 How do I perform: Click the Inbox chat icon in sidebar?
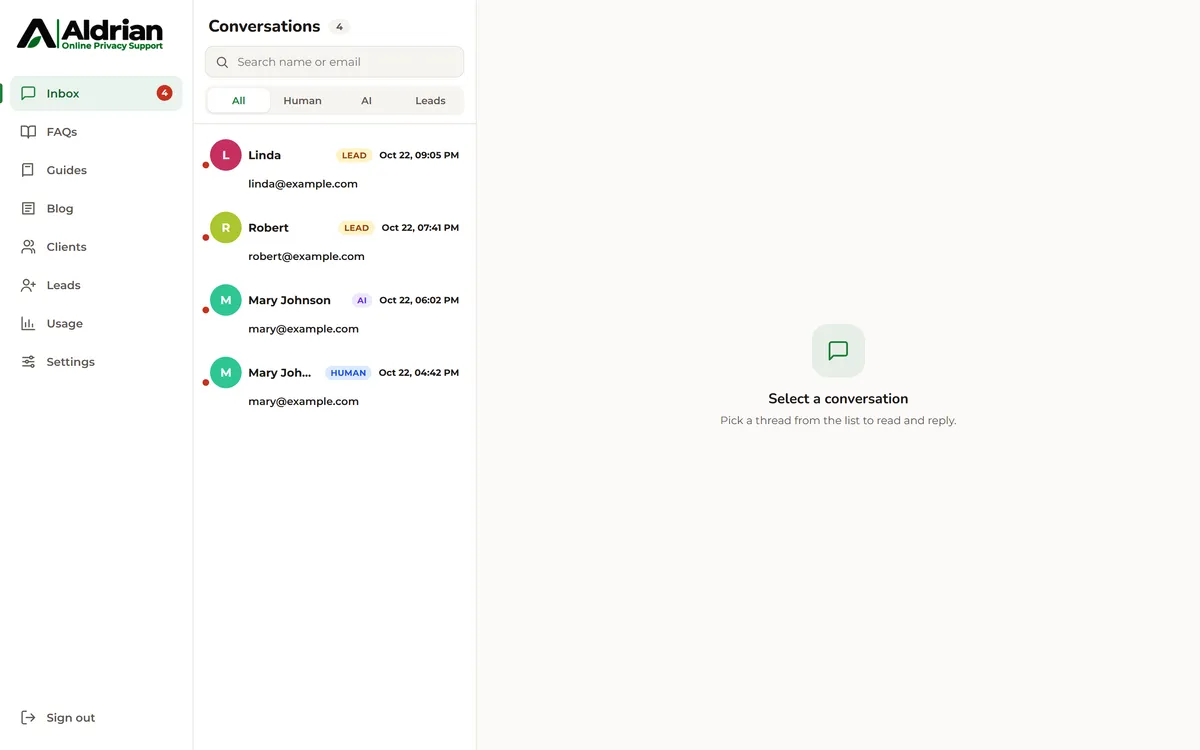[x=28, y=93]
